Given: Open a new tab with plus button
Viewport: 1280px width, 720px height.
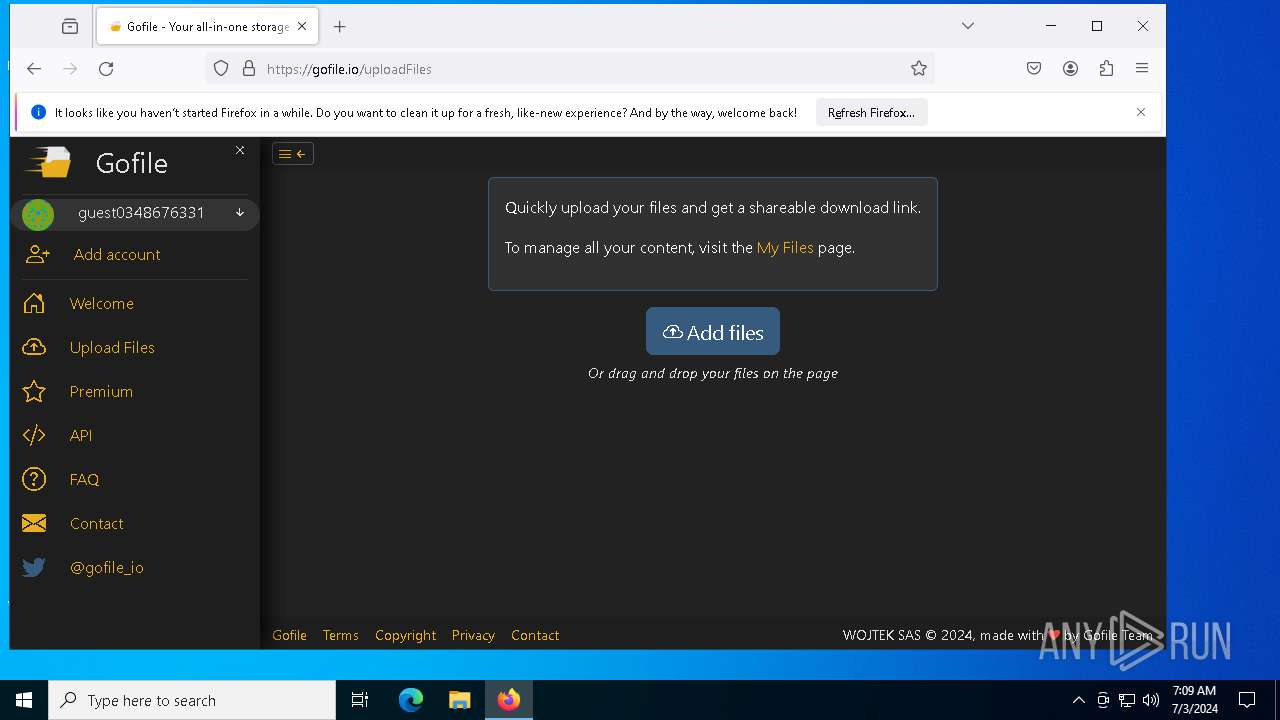Looking at the screenshot, I should pos(340,27).
